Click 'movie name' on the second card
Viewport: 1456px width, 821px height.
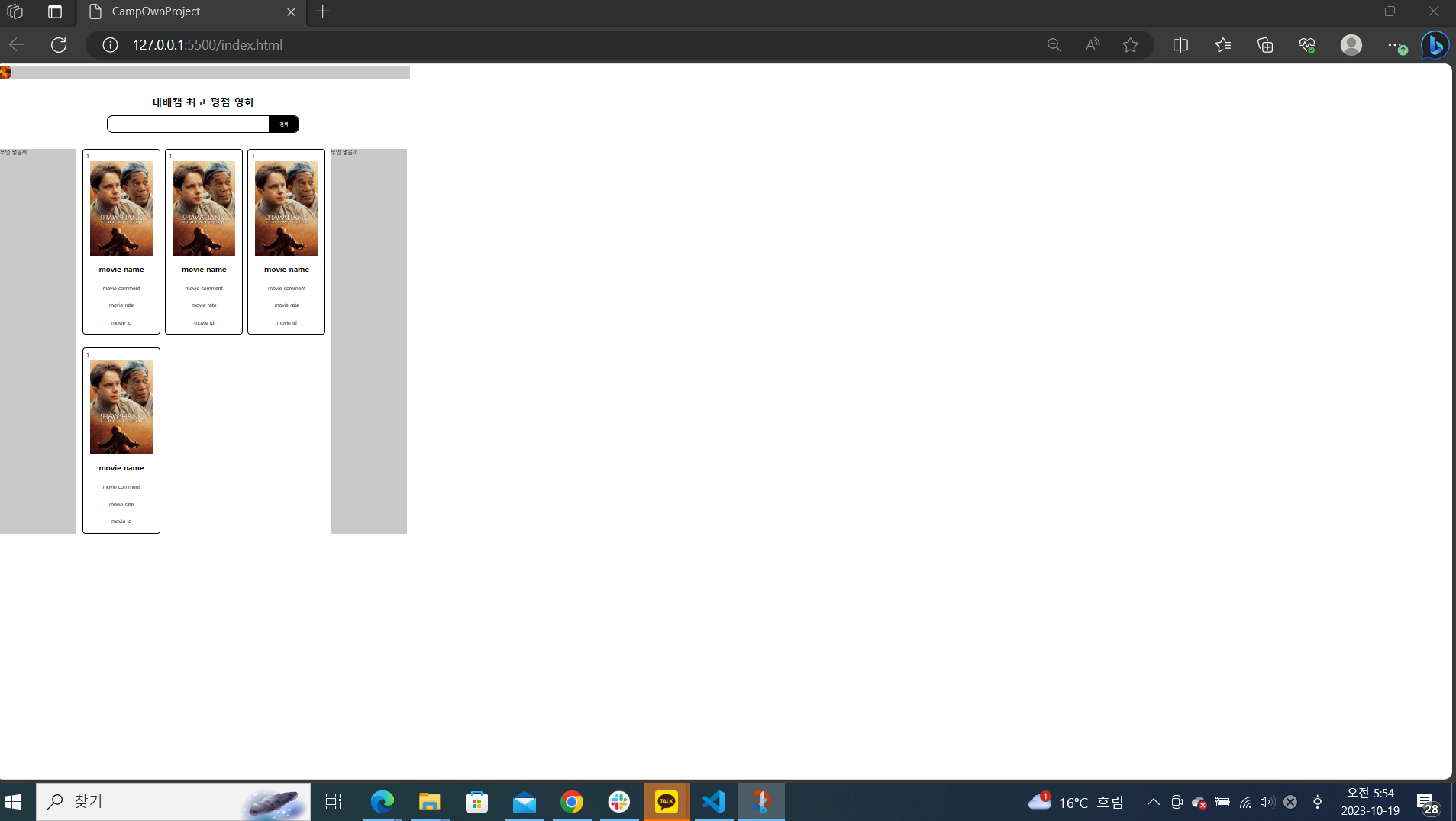pos(204,270)
